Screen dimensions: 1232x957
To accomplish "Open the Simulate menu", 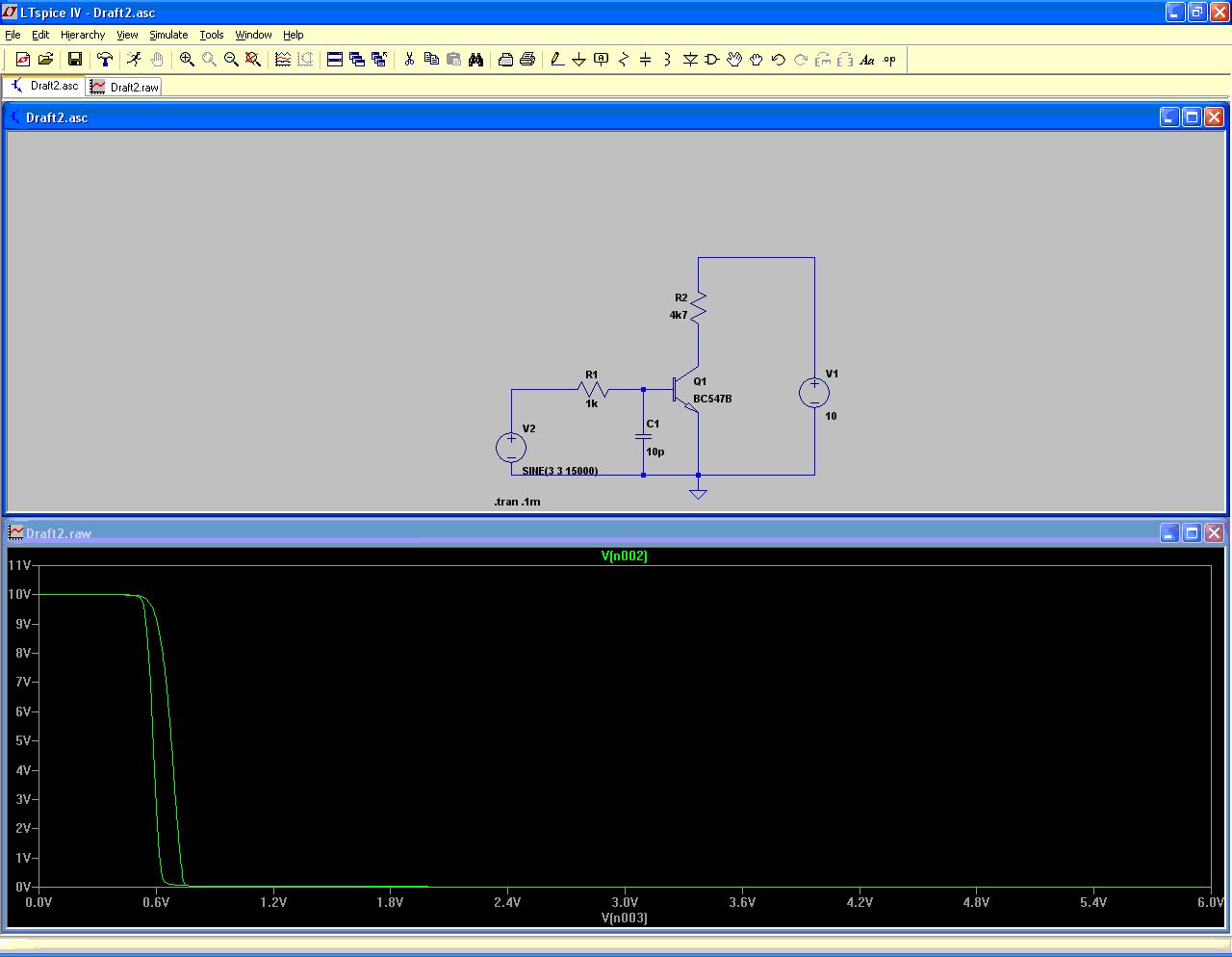I will [x=168, y=35].
